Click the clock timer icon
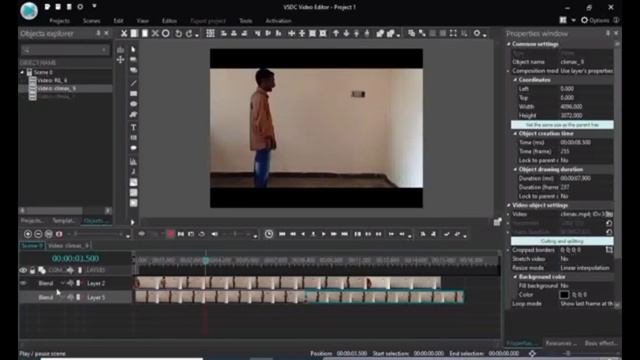 [269, 234]
